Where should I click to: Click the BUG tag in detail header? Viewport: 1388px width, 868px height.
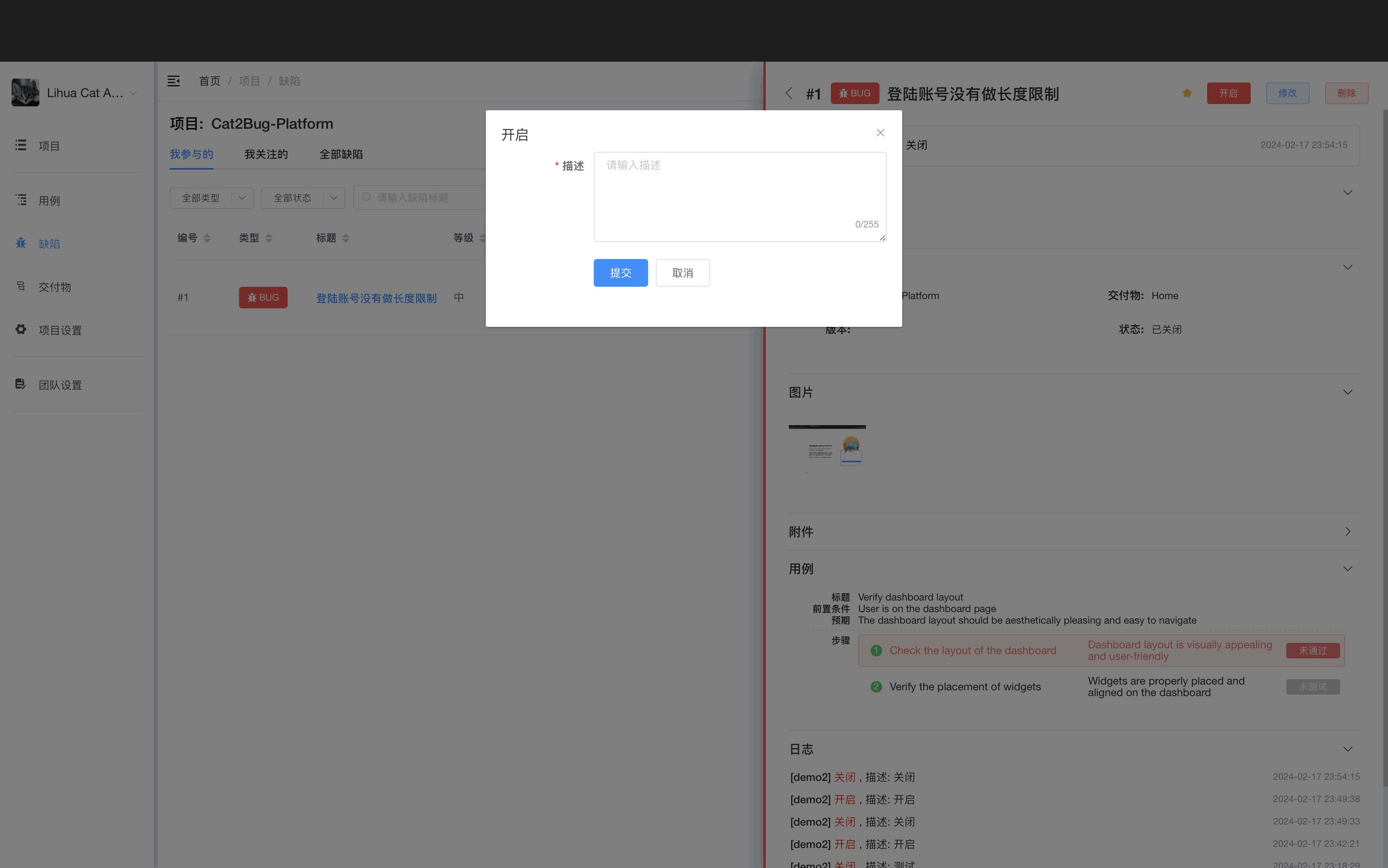point(854,93)
